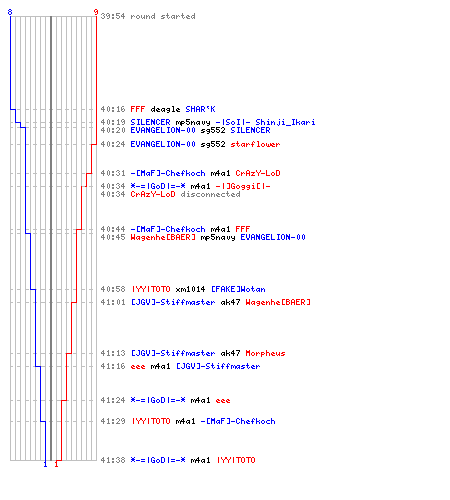Screen dimensions: 450x500
Task: Select [FAKE]Wotan victim name
Action: (238, 289)
